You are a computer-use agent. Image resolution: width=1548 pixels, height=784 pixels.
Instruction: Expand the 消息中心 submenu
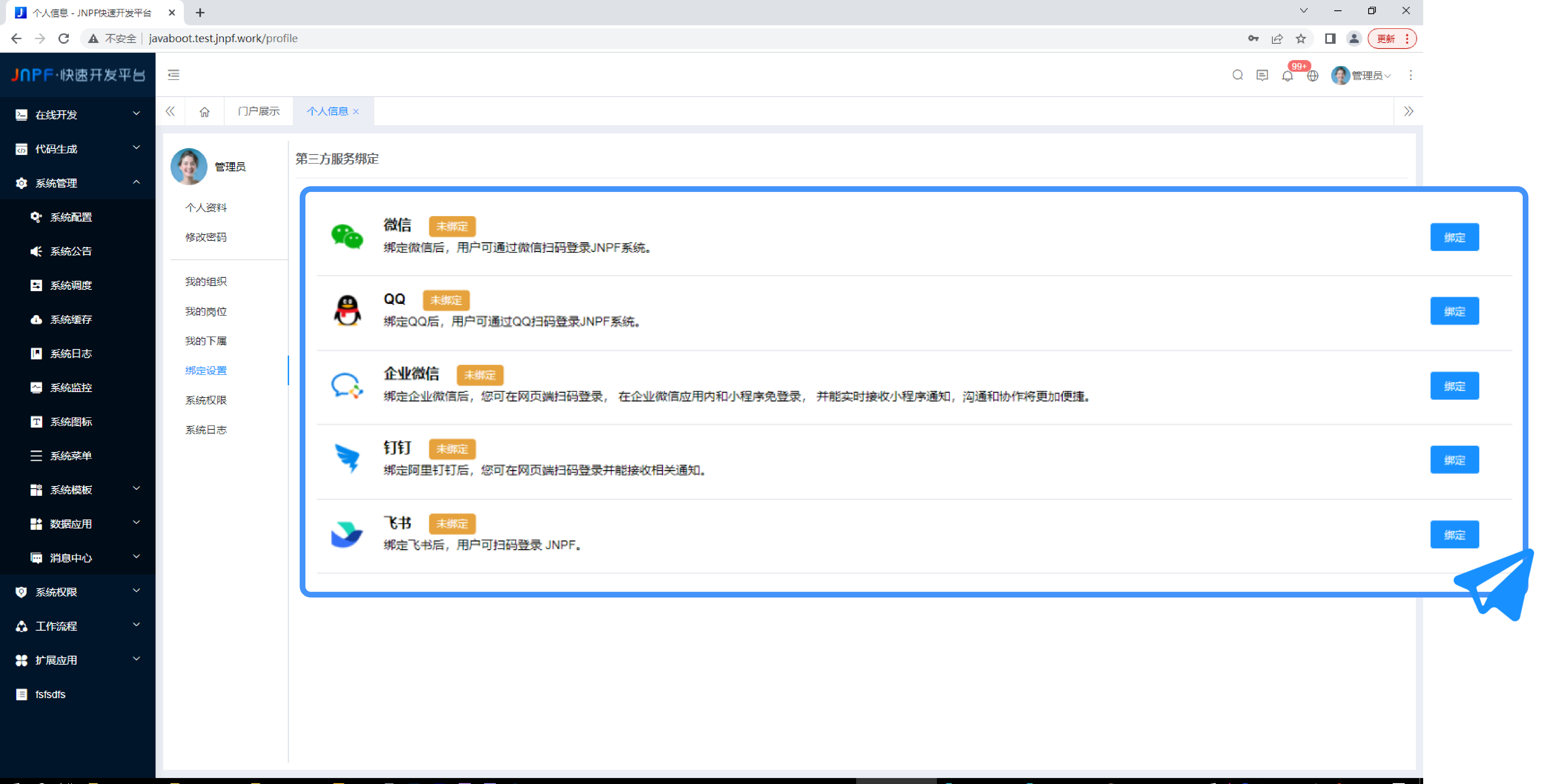(x=78, y=558)
